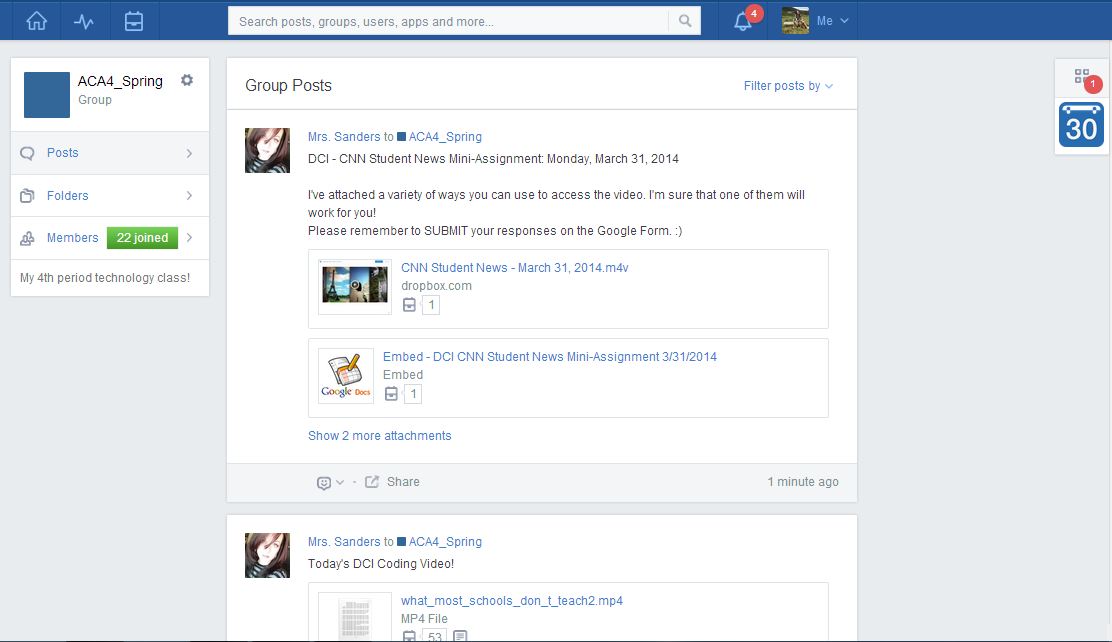Add CNN Student News m4v to library
The image size is (1112, 642).
pyautogui.click(x=409, y=305)
